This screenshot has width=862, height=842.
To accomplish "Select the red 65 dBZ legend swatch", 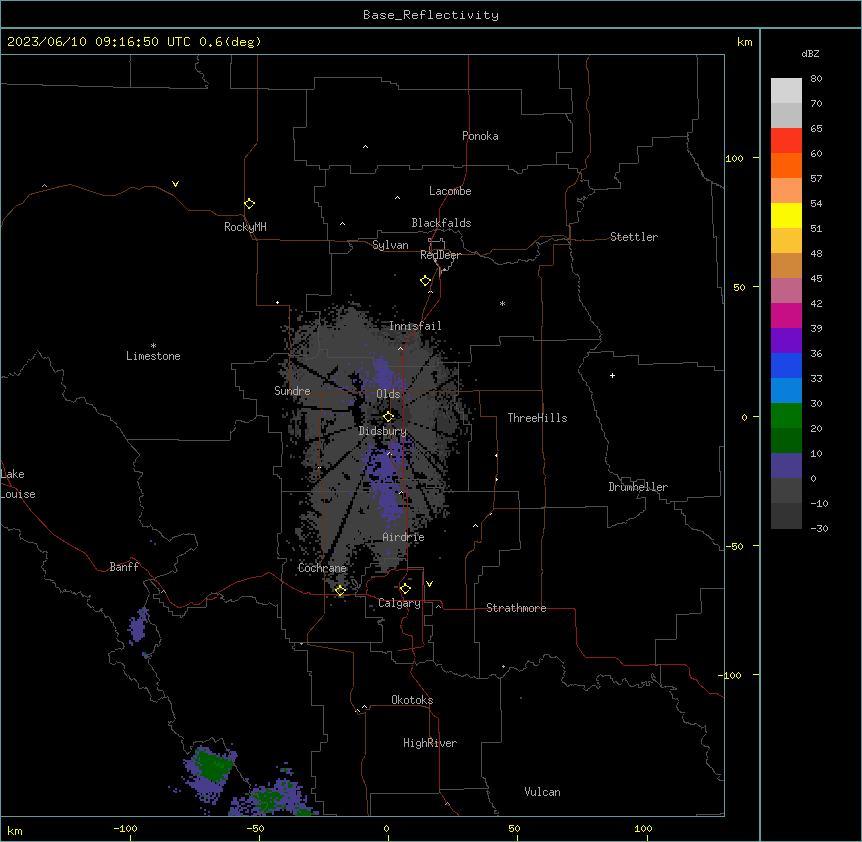I will [x=786, y=141].
